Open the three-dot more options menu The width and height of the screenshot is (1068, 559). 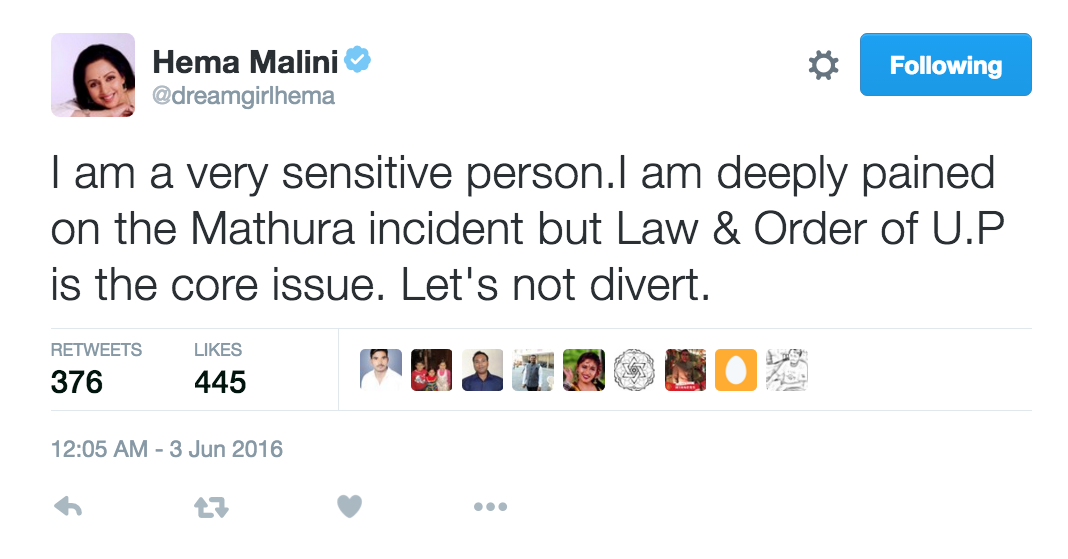[490, 507]
